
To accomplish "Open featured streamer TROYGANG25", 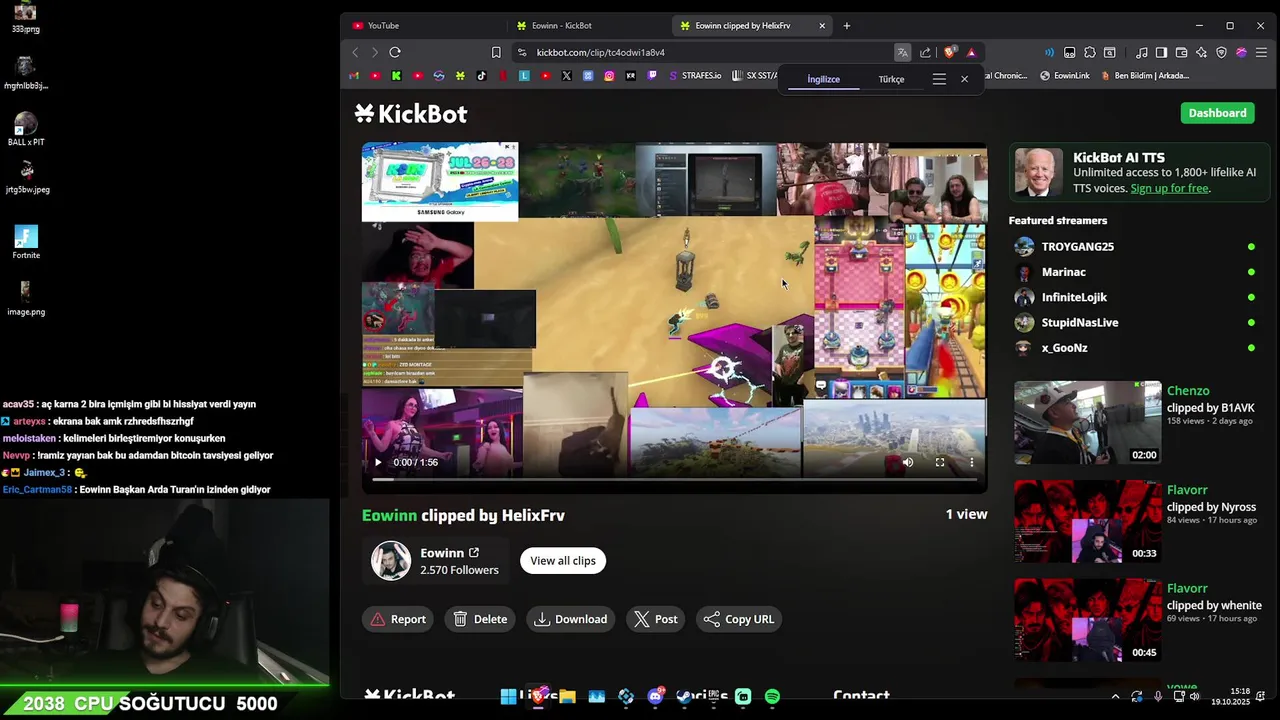I will (x=1077, y=246).
